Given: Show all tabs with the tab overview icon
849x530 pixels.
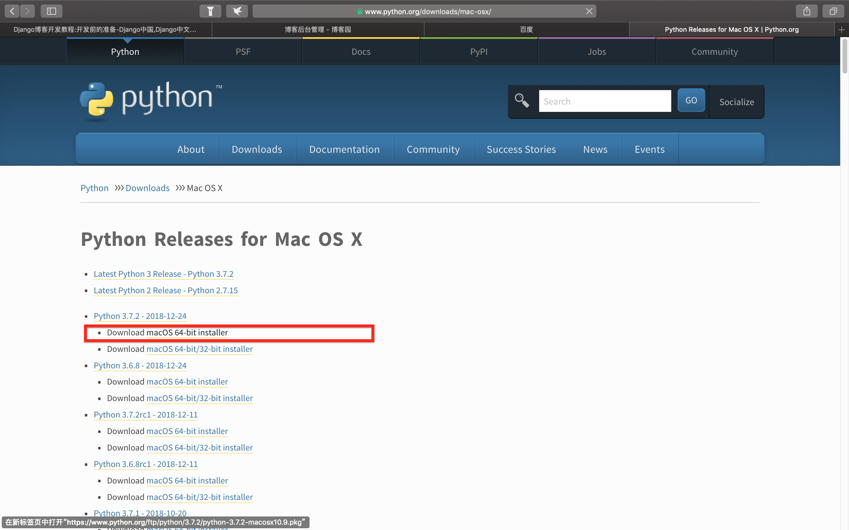Looking at the screenshot, I should click(833, 11).
